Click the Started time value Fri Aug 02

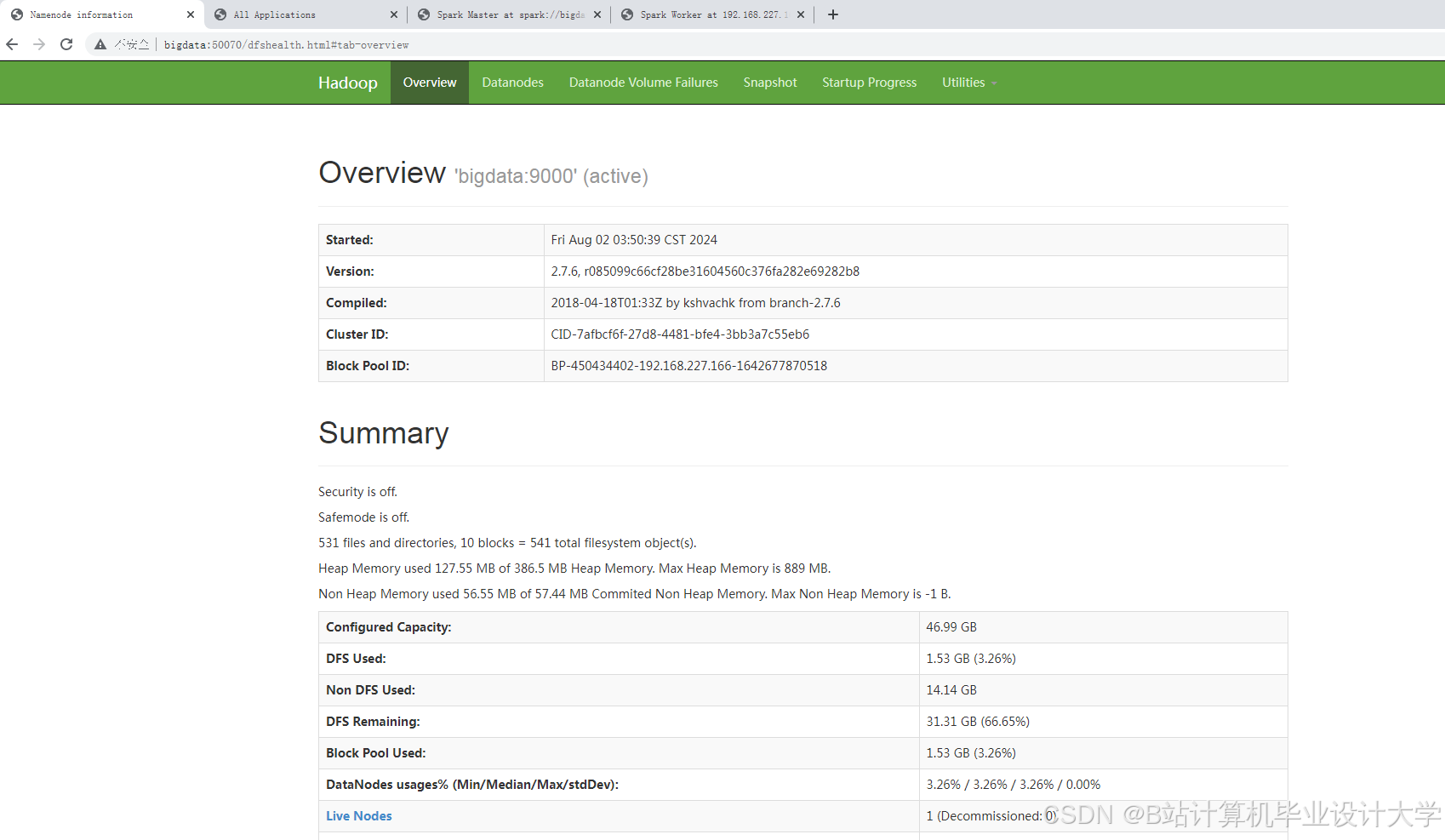tap(634, 240)
